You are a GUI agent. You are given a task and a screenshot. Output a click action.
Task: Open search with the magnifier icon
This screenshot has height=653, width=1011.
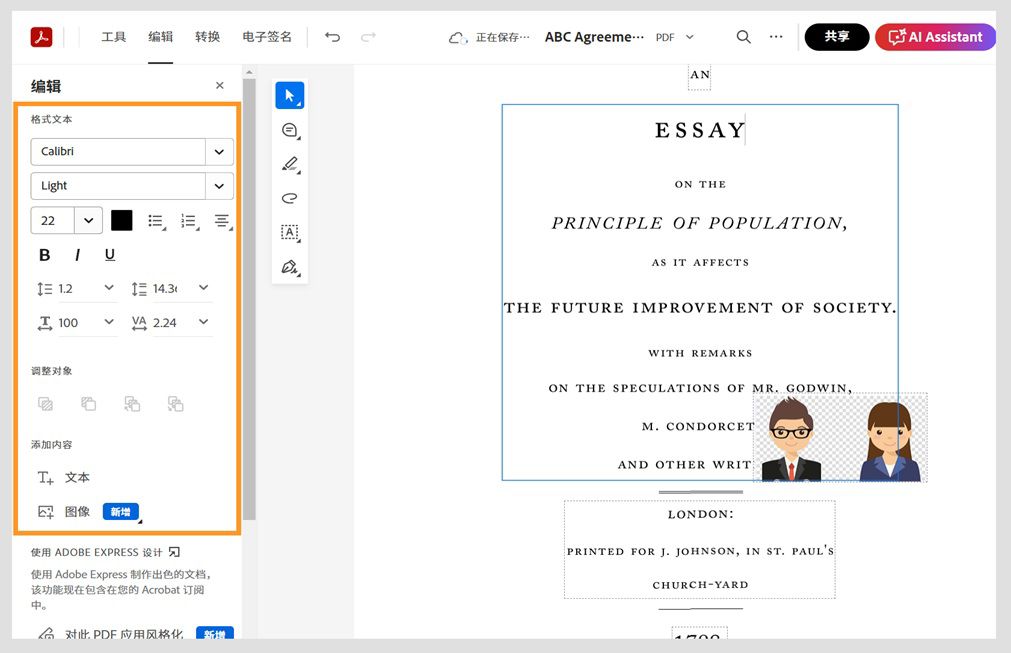(743, 36)
